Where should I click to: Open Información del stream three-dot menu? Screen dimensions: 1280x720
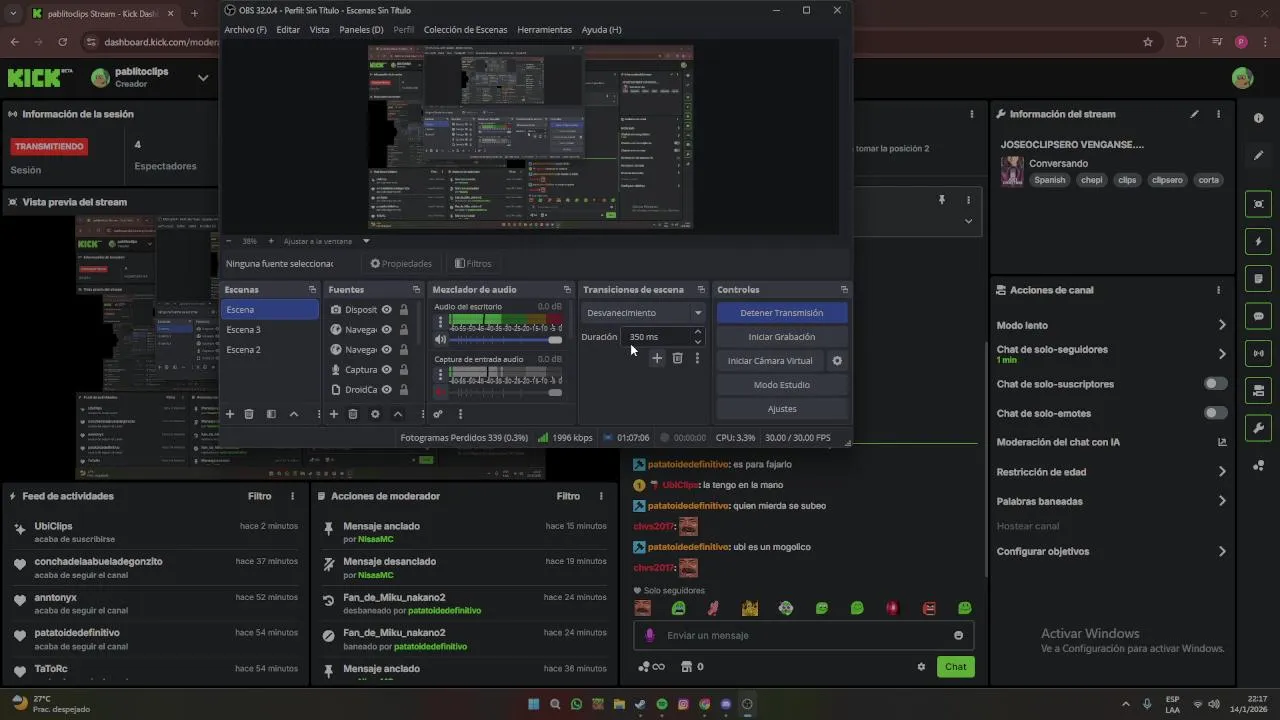1218,114
